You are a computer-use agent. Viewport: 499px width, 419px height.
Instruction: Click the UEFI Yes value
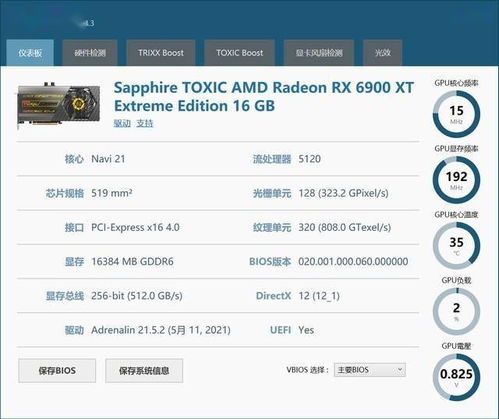pos(306,330)
